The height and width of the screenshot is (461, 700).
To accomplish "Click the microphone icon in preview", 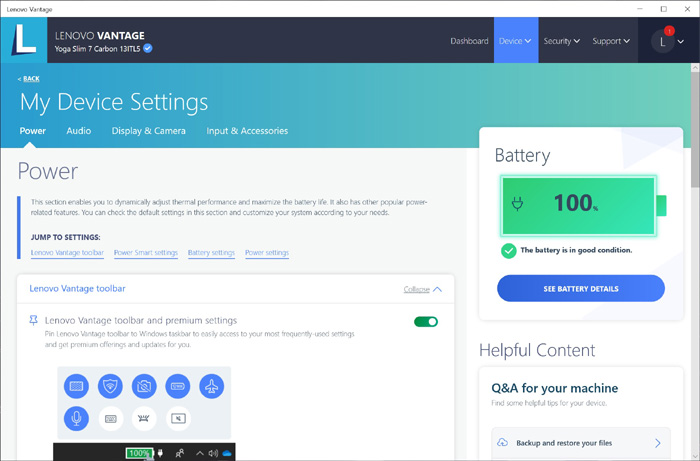I will click(76, 418).
